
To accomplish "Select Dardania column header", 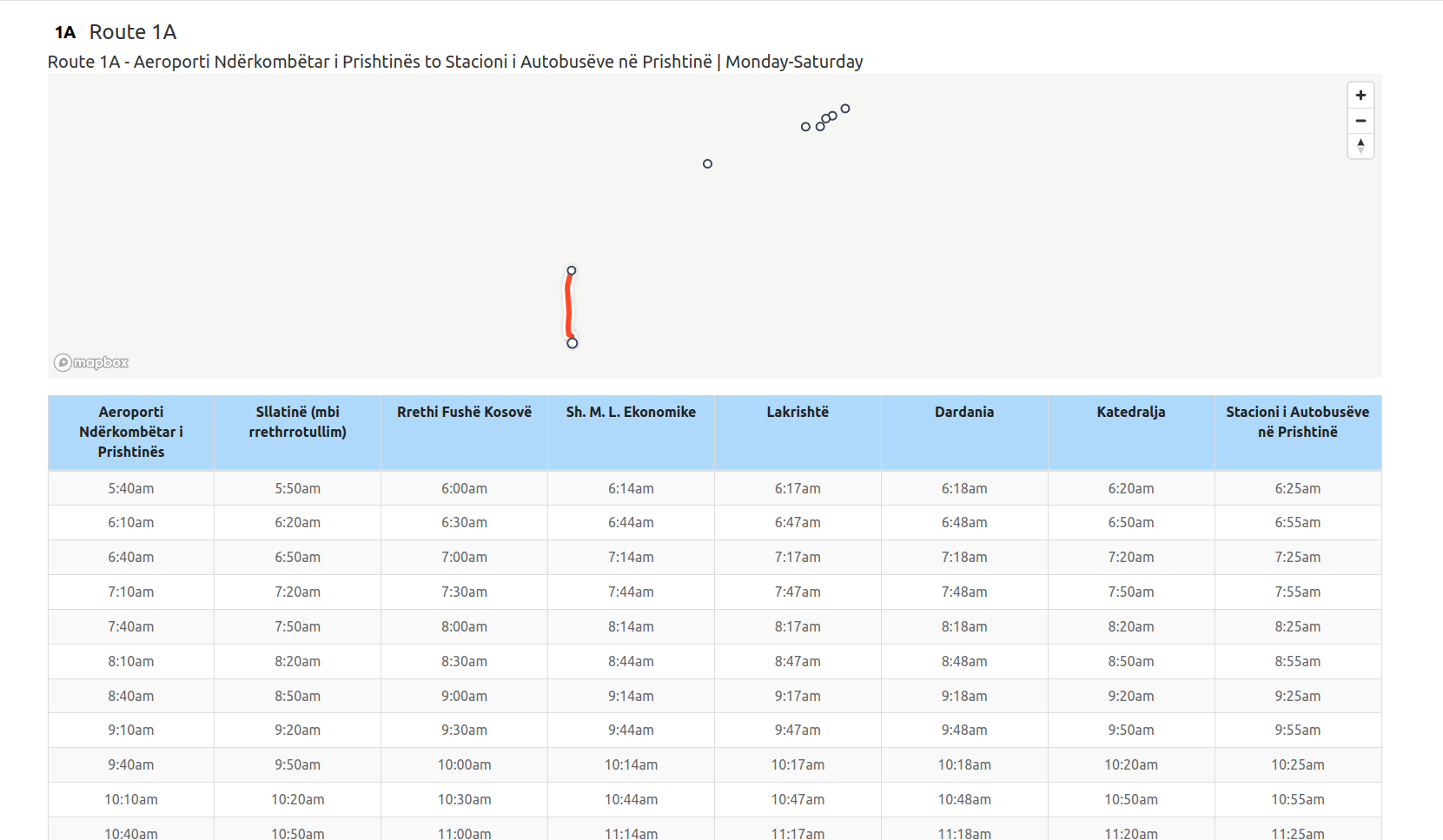I will [x=964, y=432].
